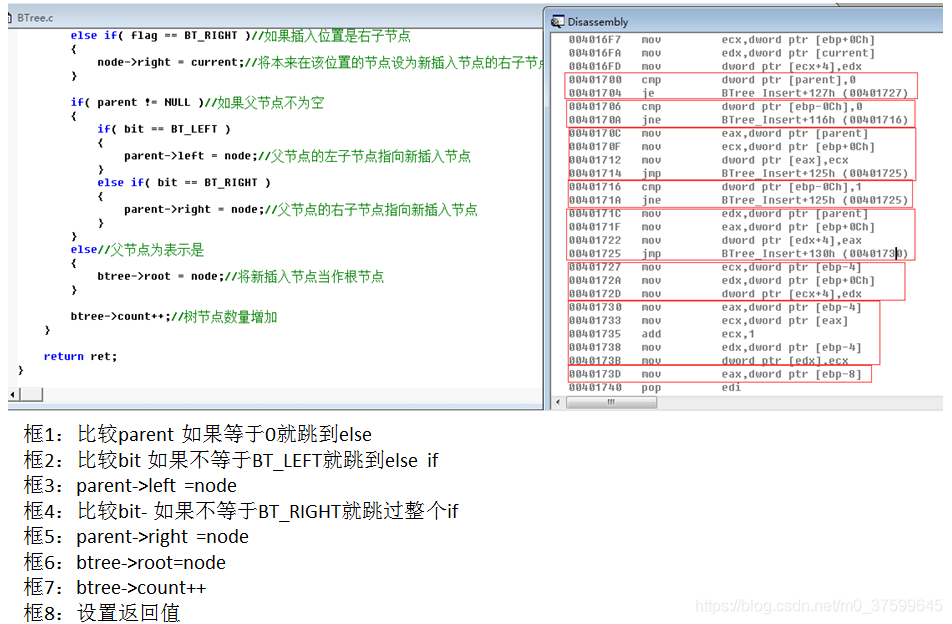Click the note '框7: btree->count++'
Viewport: 952px width, 624px height.
click(115, 587)
